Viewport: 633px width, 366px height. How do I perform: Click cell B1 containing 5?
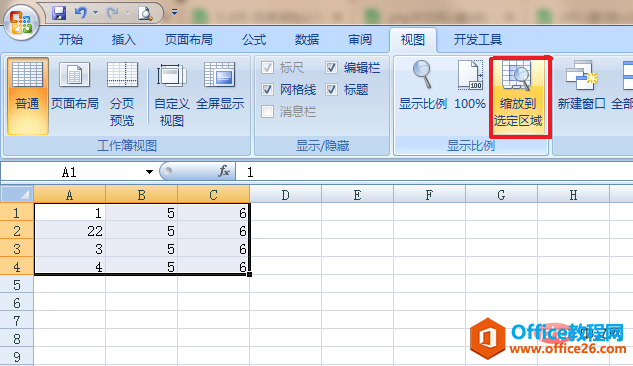point(142,212)
